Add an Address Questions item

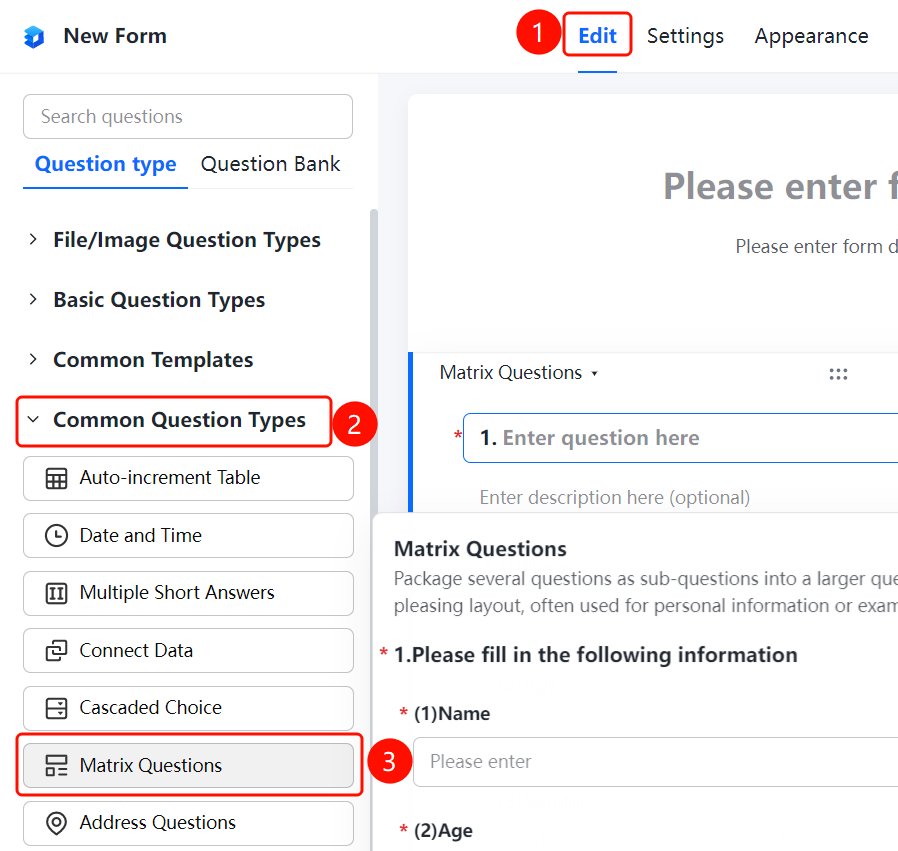[x=188, y=823]
